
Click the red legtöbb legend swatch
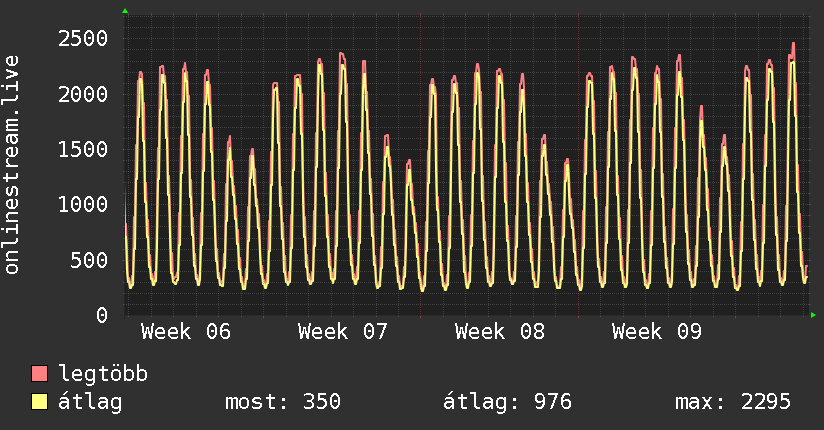click(40, 375)
